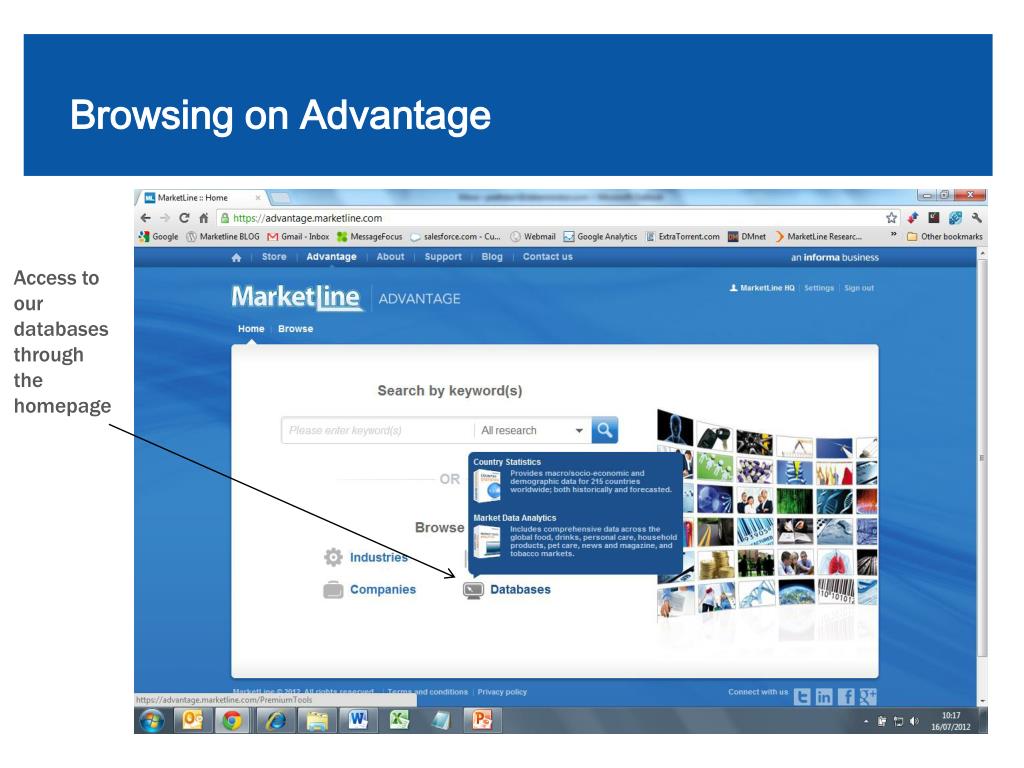The height and width of the screenshot is (768, 1024).
Task: Open the Privacy policy link
Action: pos(502,692)
